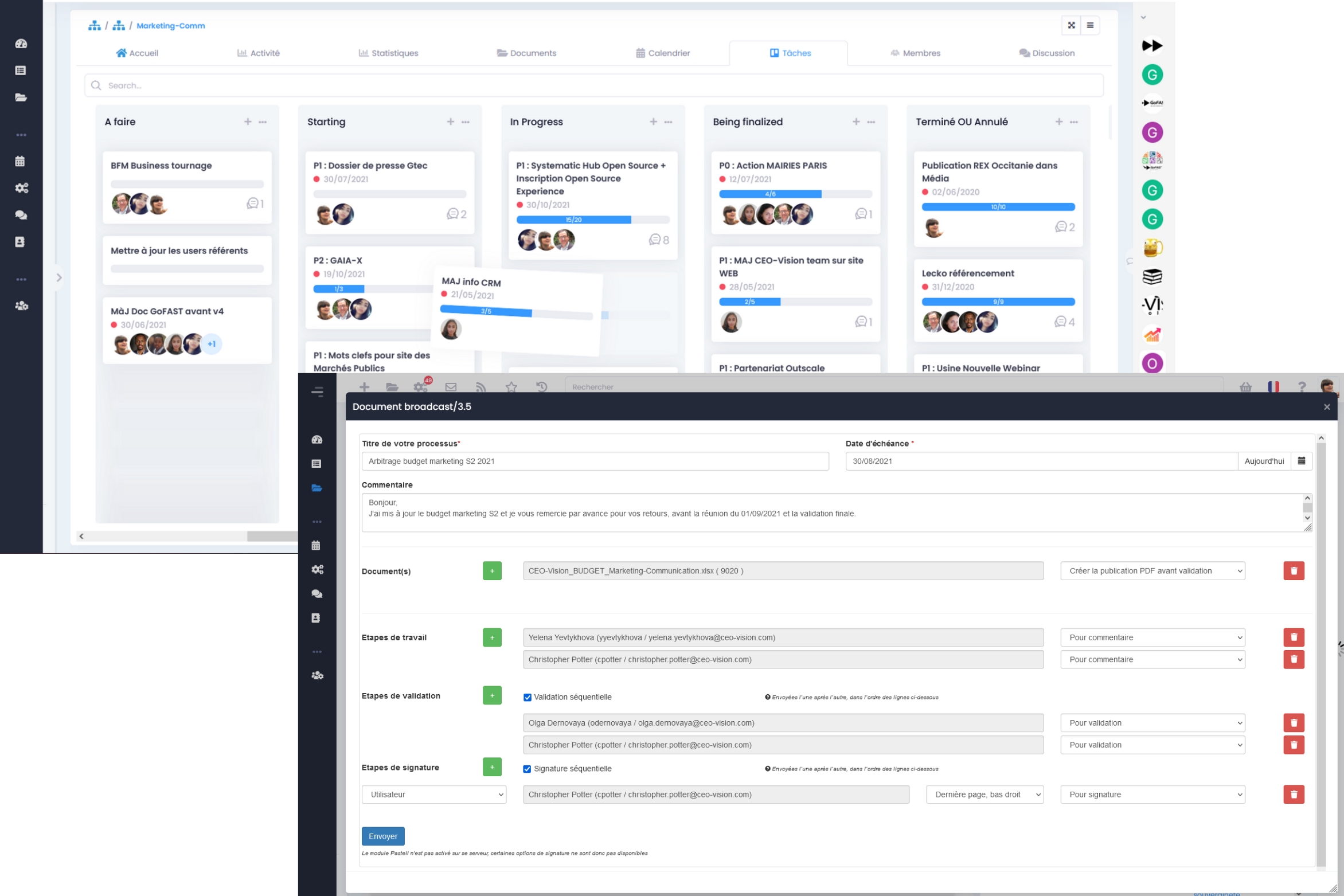Open the Créer la publication PDF avant validation dropdown
1344x896 pixels.
tap(1152, 570)
